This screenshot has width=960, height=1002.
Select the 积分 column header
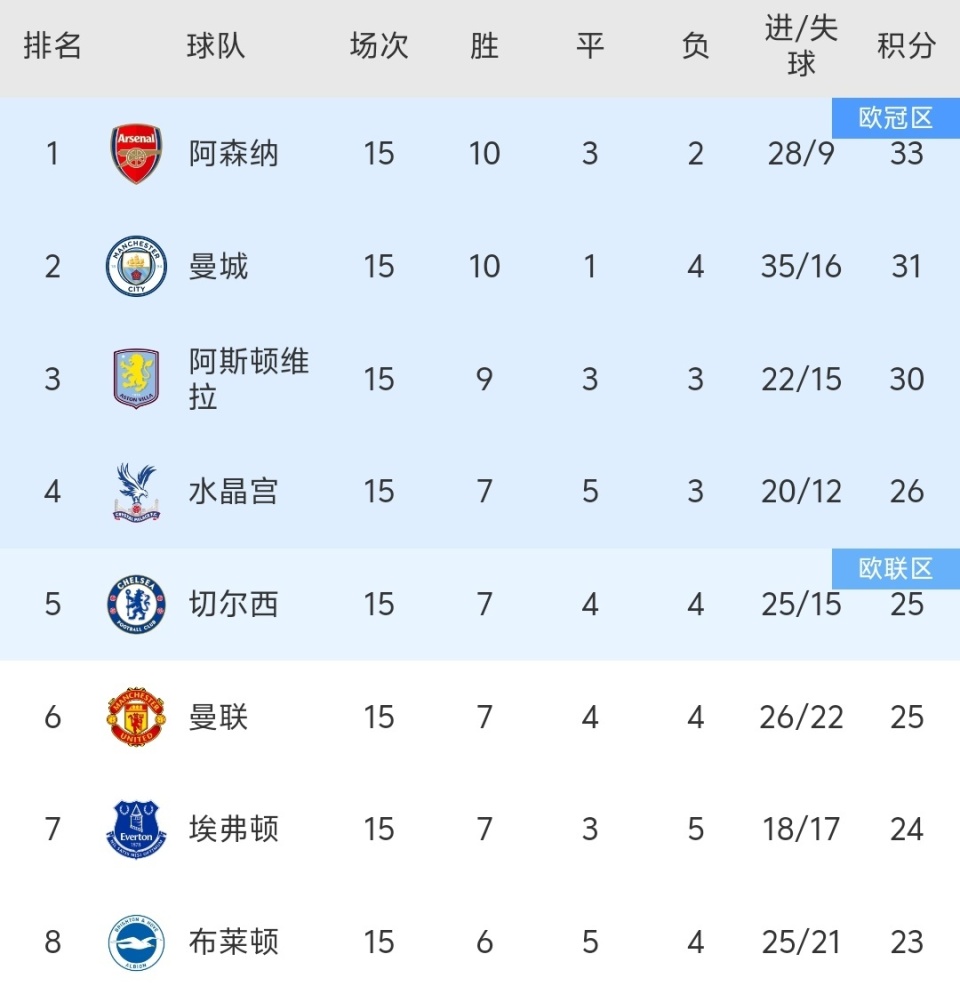906,46
